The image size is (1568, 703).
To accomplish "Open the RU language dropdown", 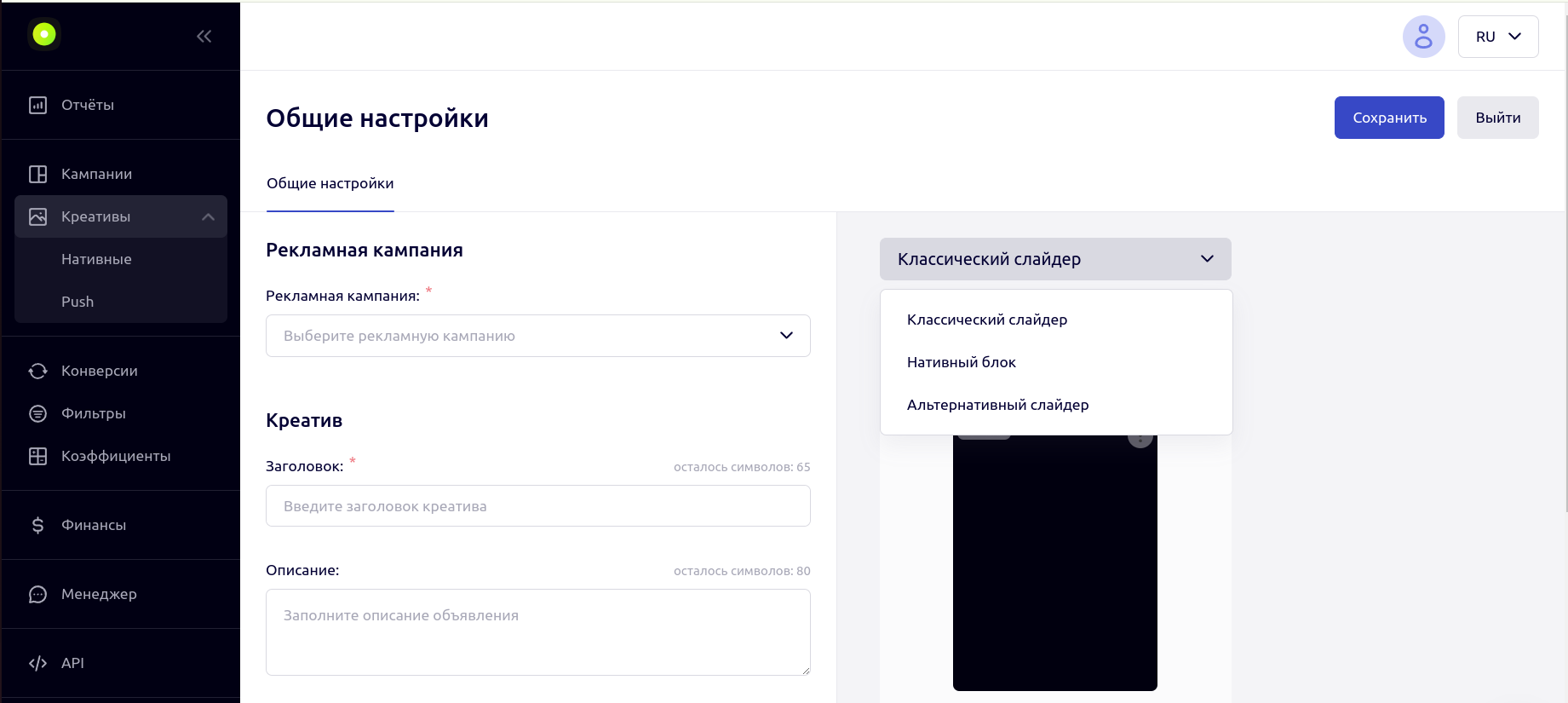I will (x=1498, y=37).
